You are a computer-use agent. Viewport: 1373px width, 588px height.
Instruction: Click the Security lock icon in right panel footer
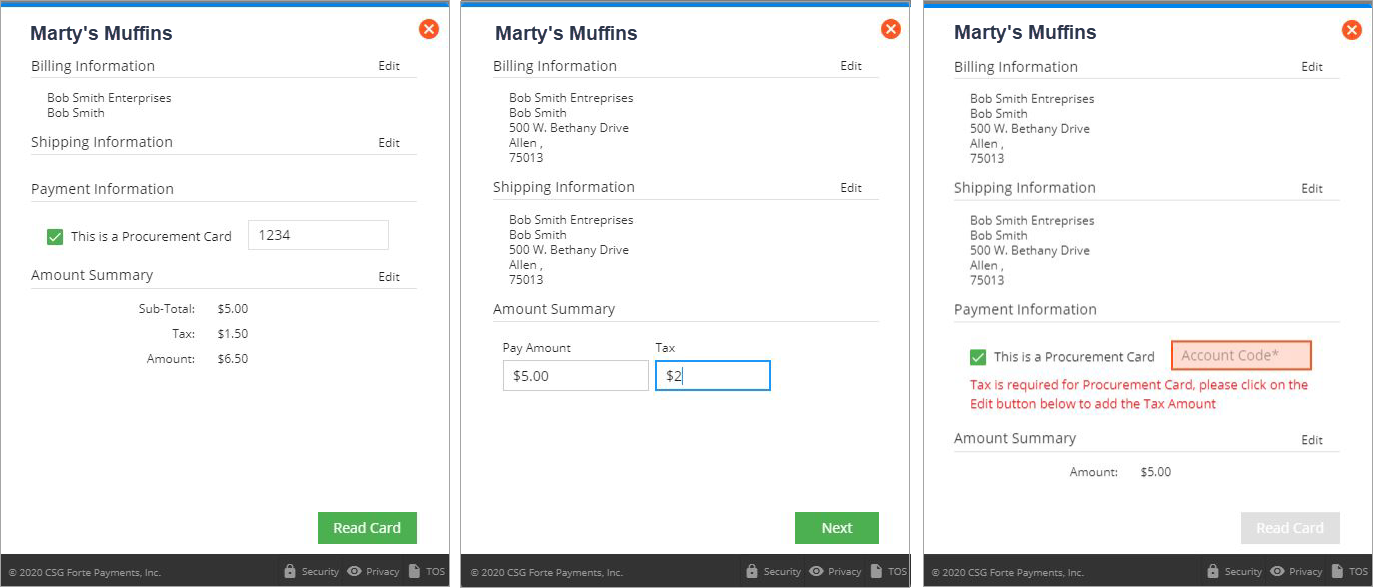(x=1213, y=571)
